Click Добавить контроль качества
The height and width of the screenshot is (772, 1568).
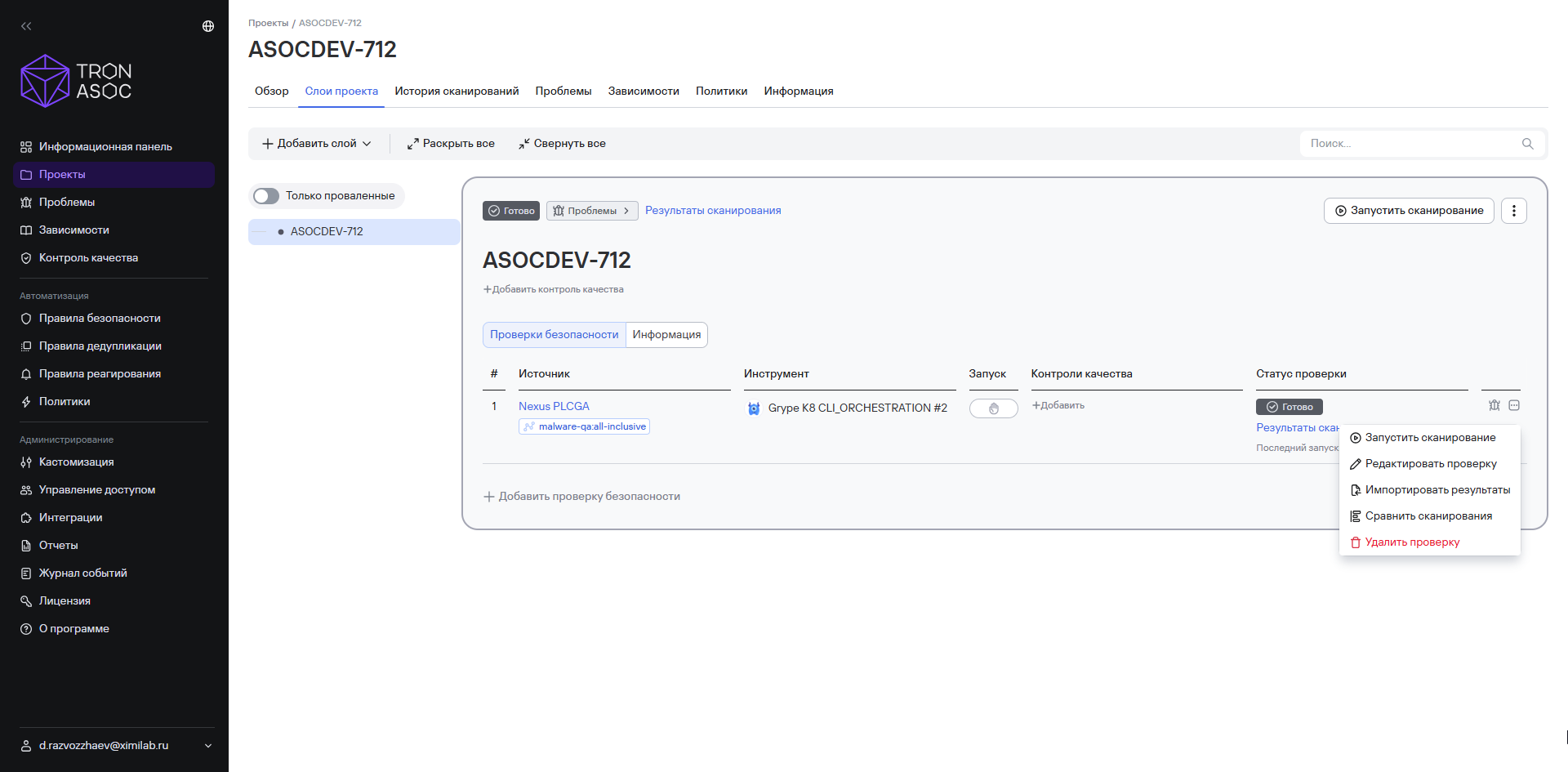coord(553,289)
